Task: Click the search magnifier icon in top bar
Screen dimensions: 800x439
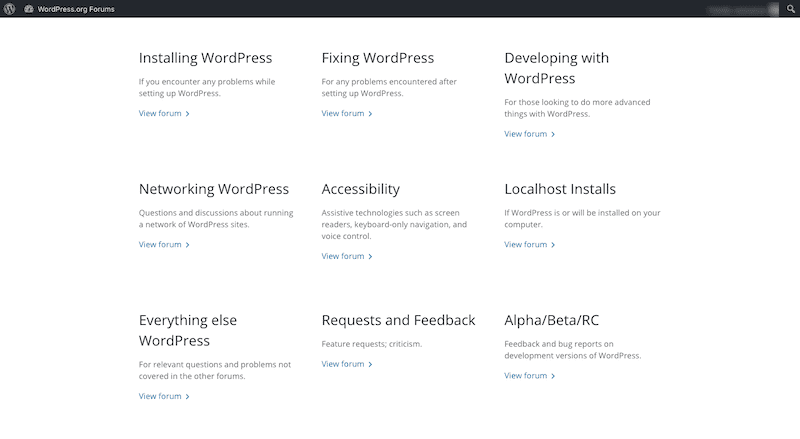Action: [x=790, y=8]
